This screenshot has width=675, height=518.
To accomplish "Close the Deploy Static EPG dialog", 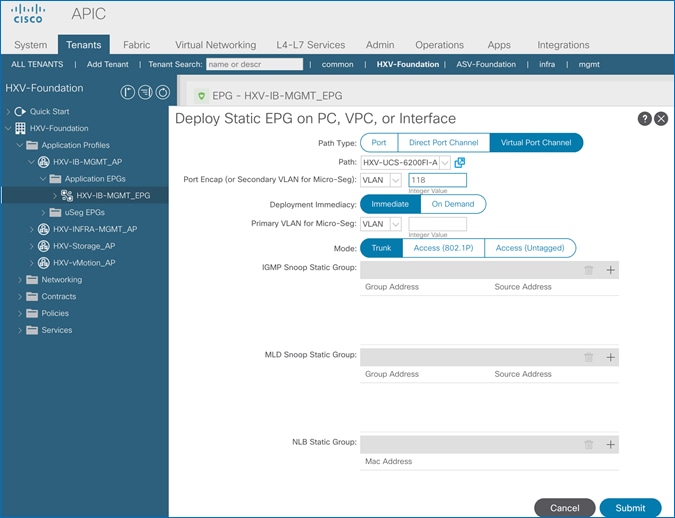I will point(661,118).
